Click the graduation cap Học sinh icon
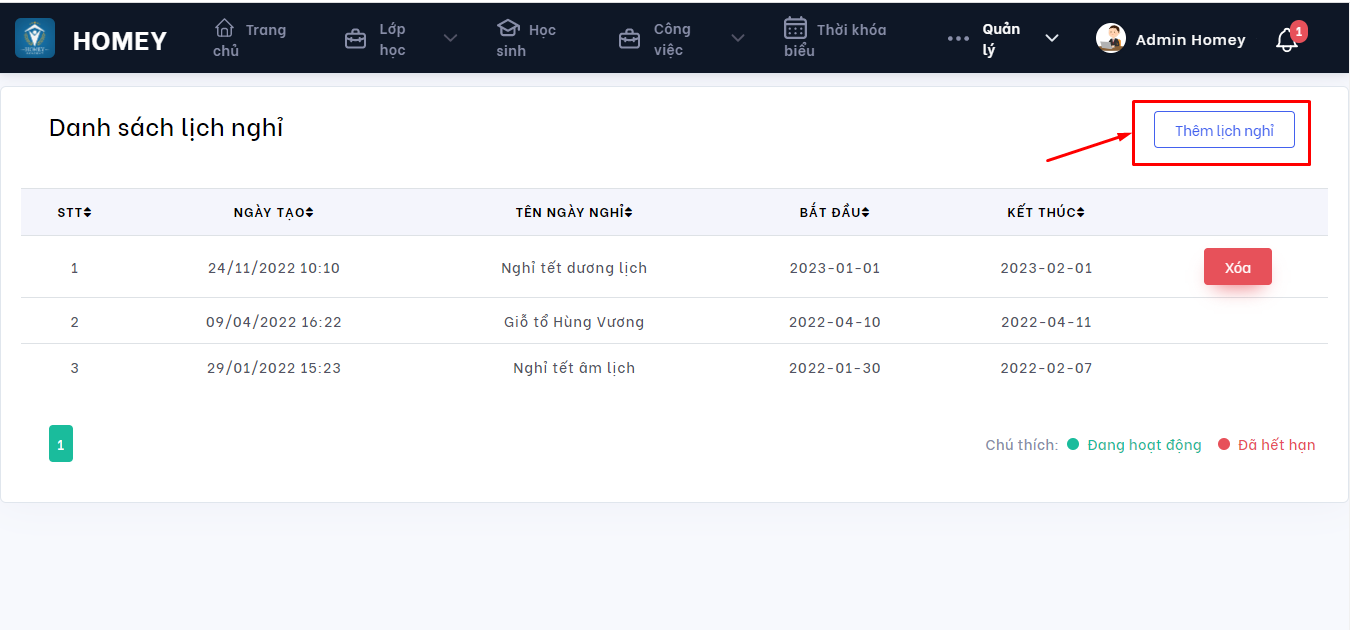Screen dimensions: 1350x630 pyautogui.click(x=508, y=28)
